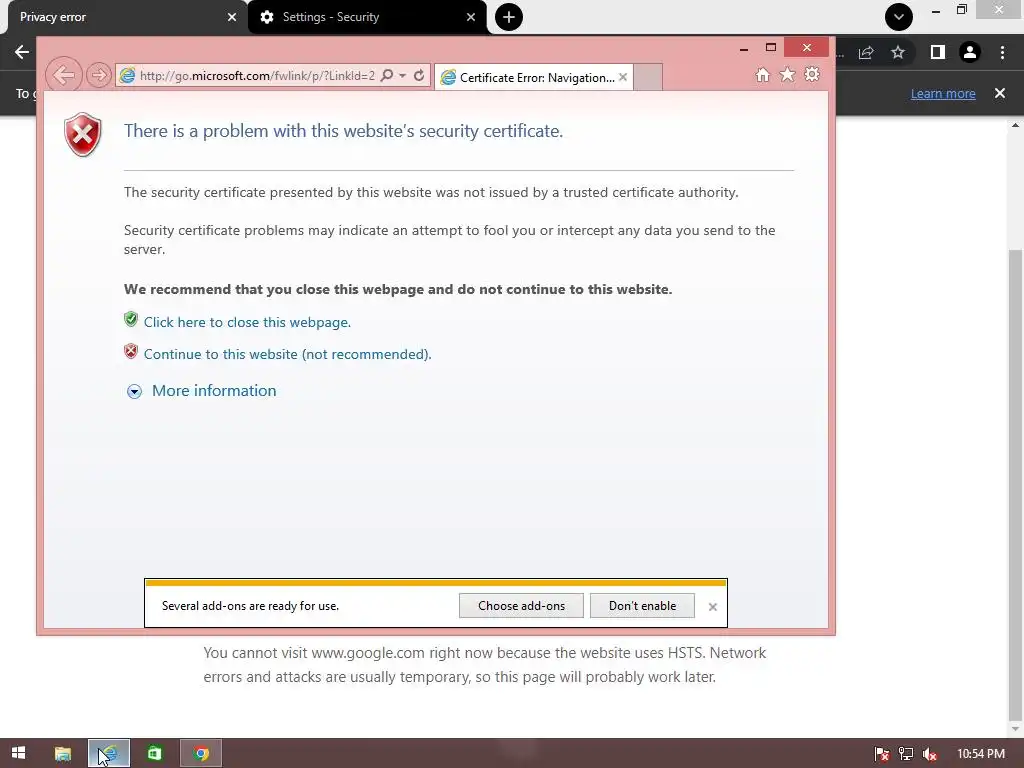Toggle Chrome side panel
The image size is (1024, 768).
(938, 52)
